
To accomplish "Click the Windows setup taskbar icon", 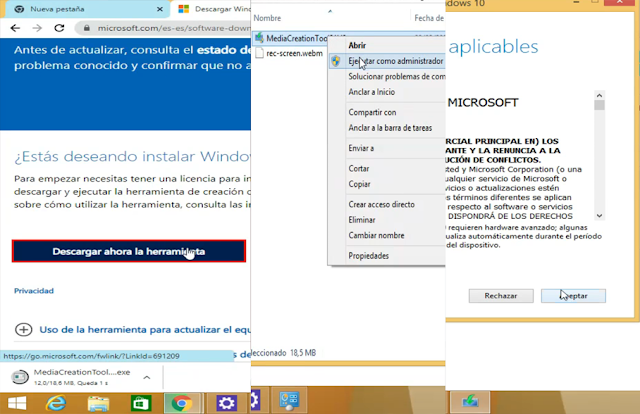I will click(470, 401).
